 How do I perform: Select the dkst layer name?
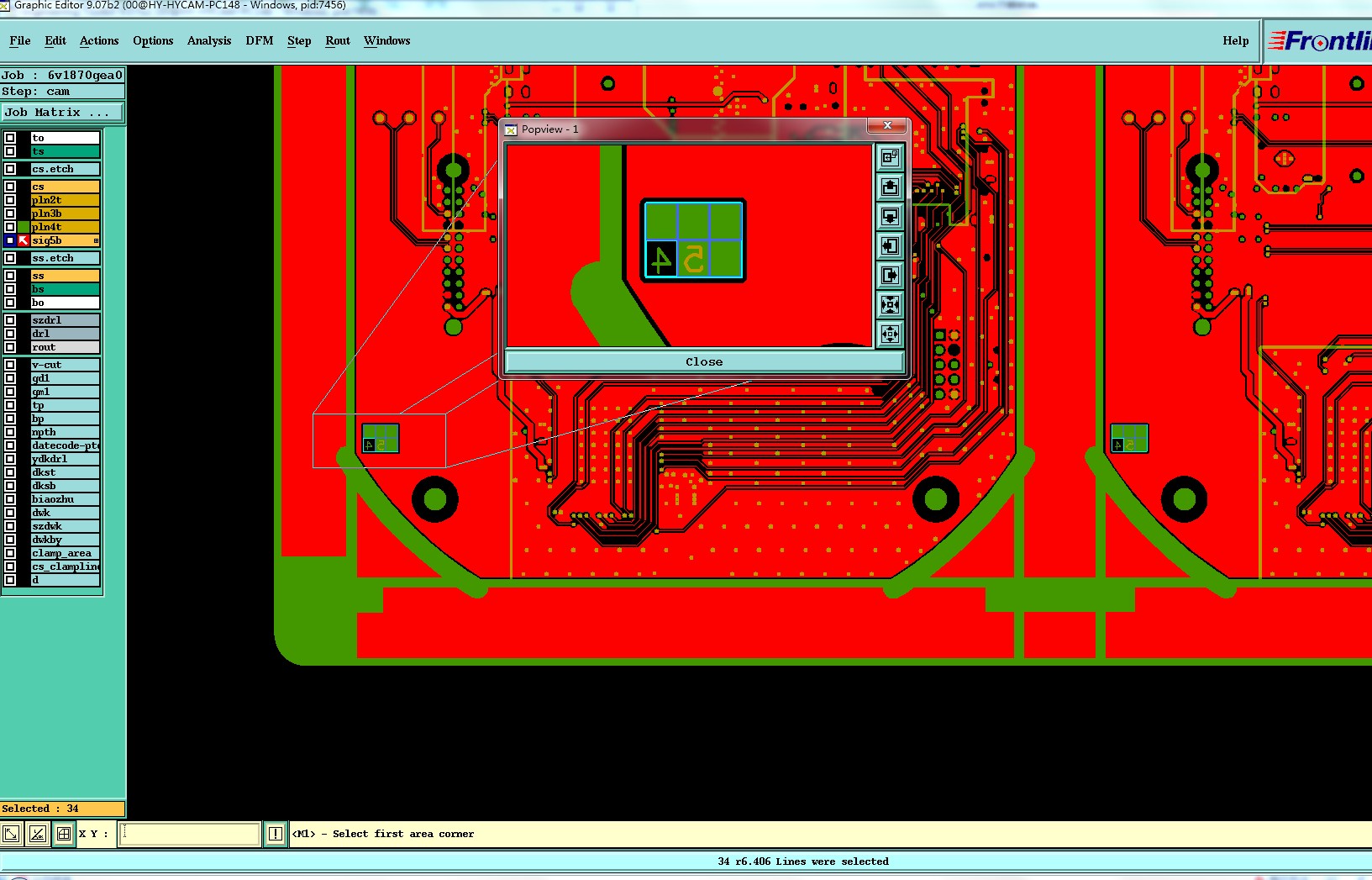(66, 472)
